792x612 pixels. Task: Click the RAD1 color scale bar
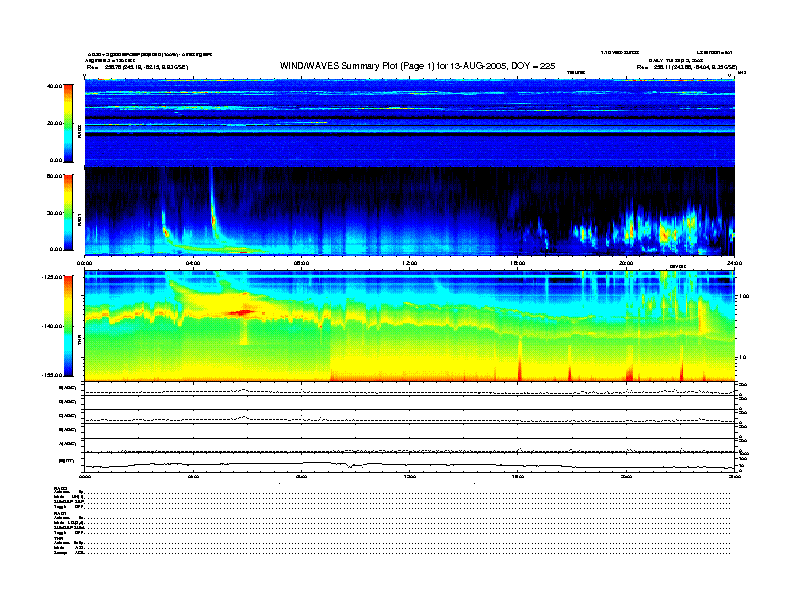pyautogui.click(x=68, y=213)
